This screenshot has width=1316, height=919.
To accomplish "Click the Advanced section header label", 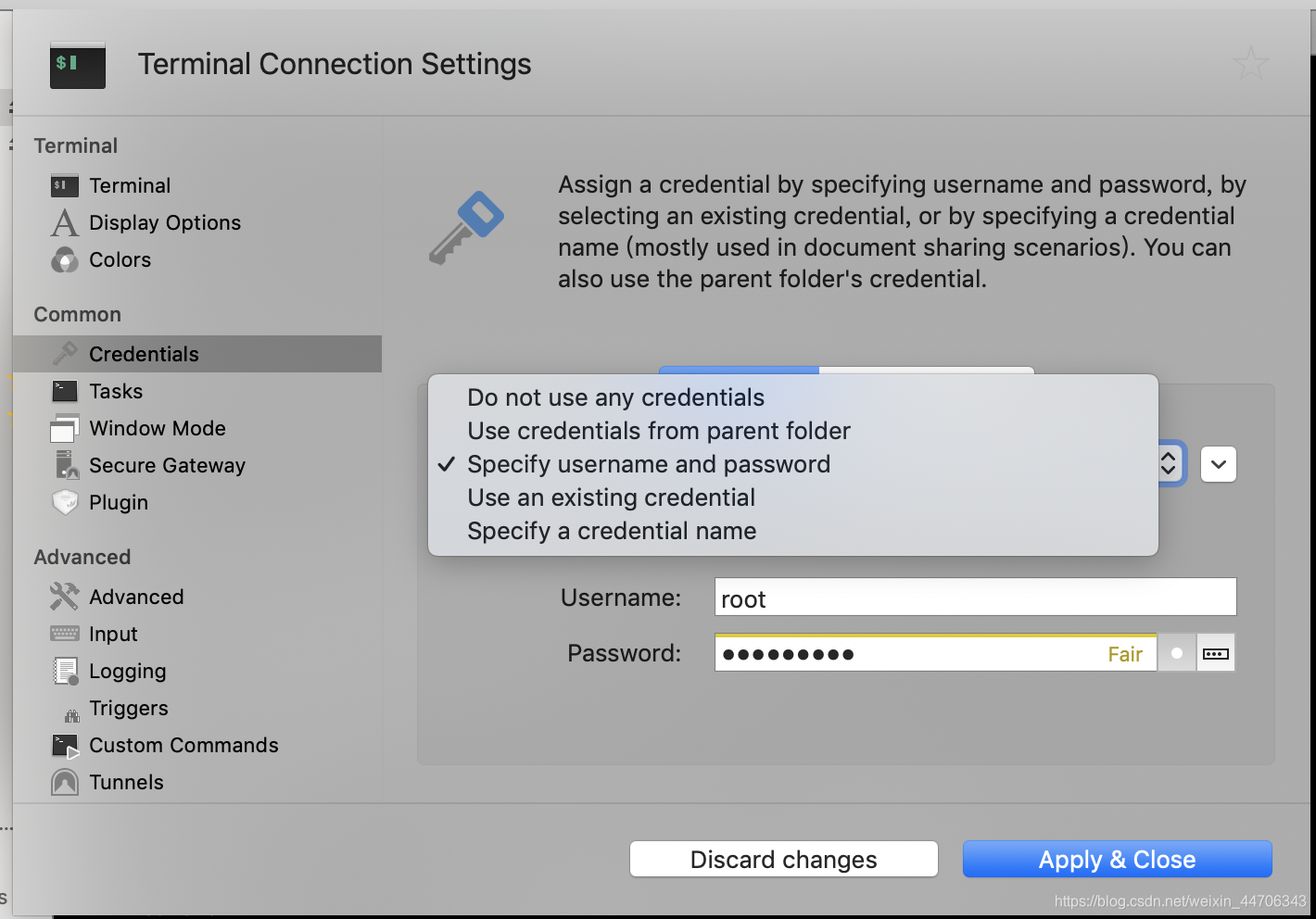I will (x=82, y=558).
